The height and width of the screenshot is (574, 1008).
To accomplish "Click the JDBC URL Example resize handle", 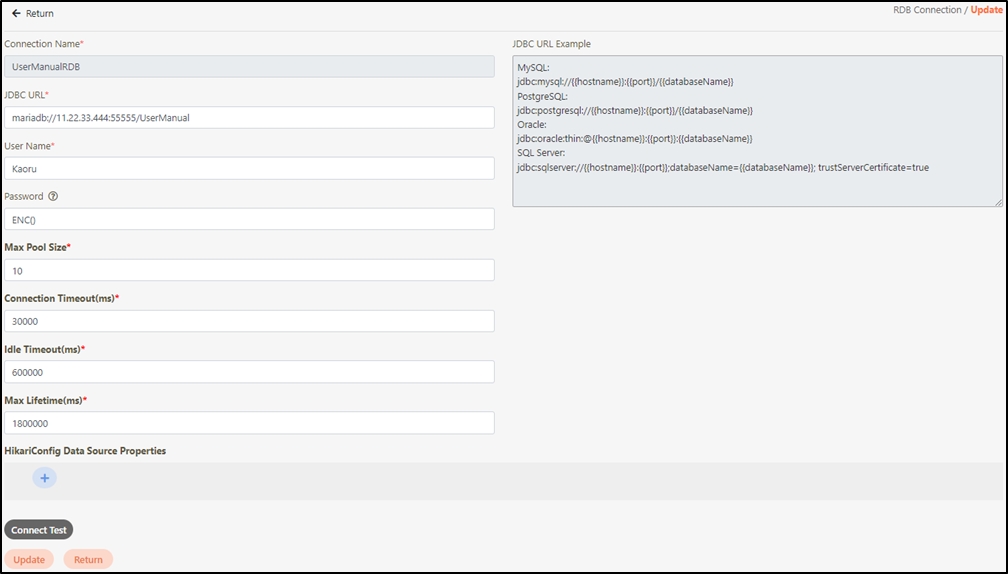I will coord(997,202).
